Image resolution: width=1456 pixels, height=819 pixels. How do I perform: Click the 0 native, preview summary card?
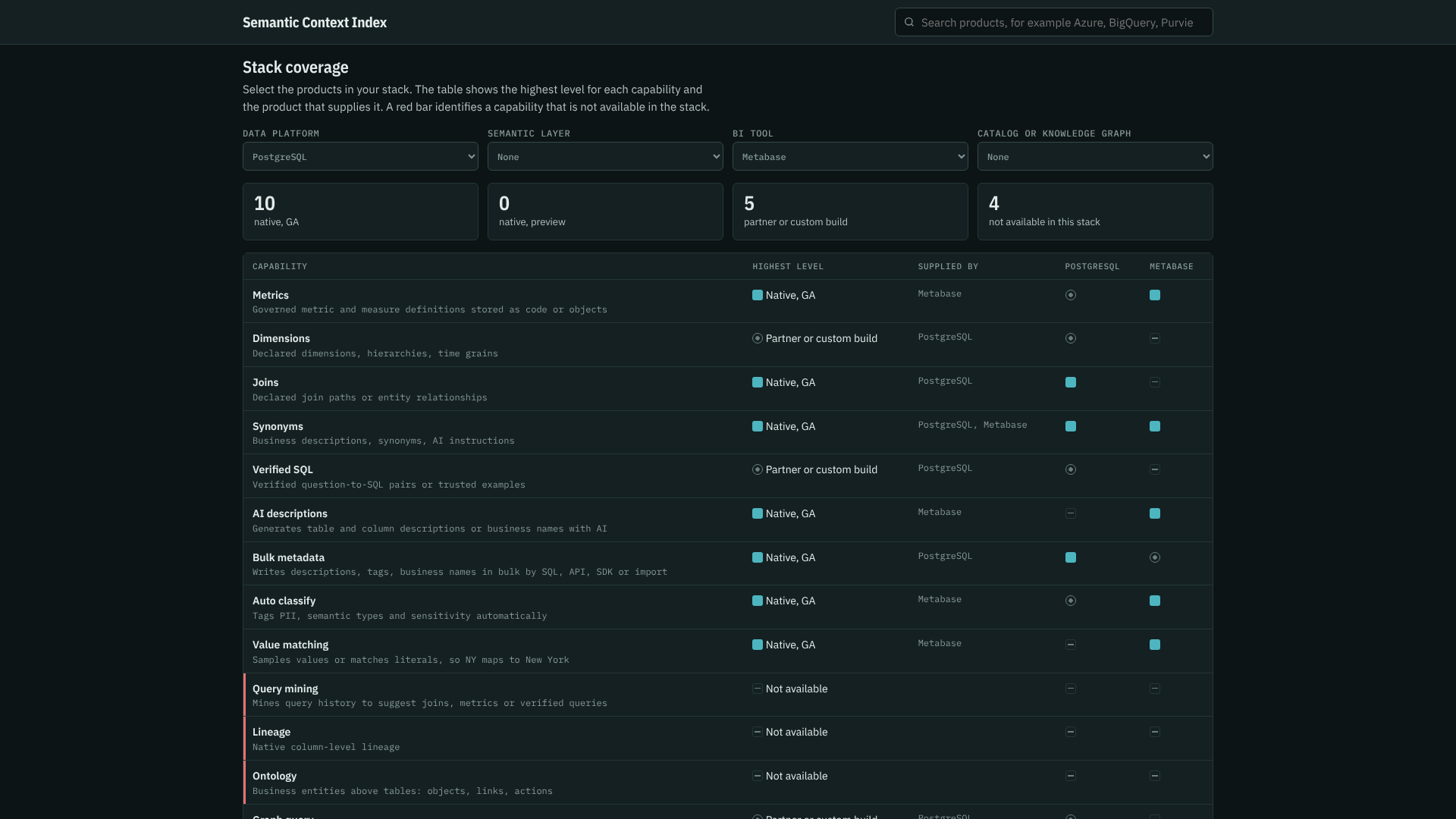pos(605,212)
